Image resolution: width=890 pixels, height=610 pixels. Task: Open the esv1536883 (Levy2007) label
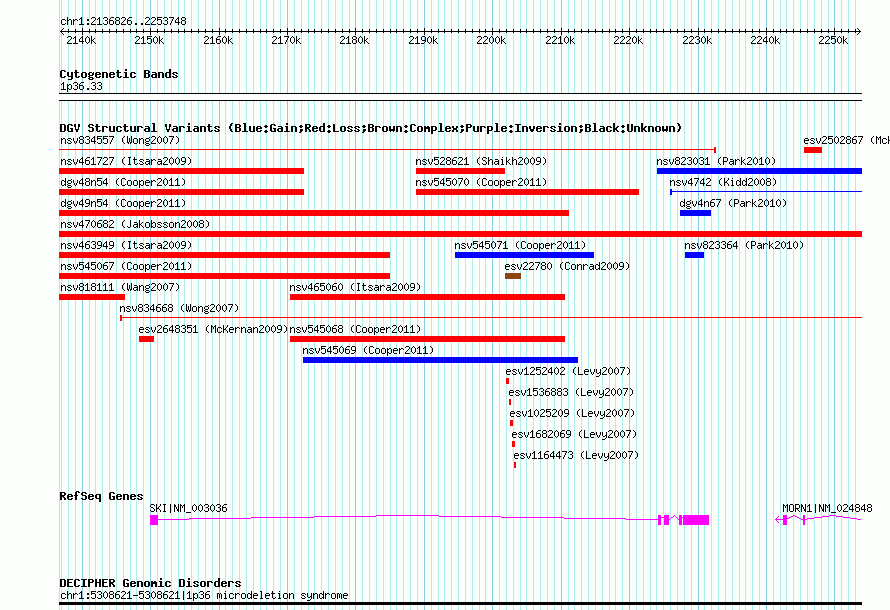[571, 392]
